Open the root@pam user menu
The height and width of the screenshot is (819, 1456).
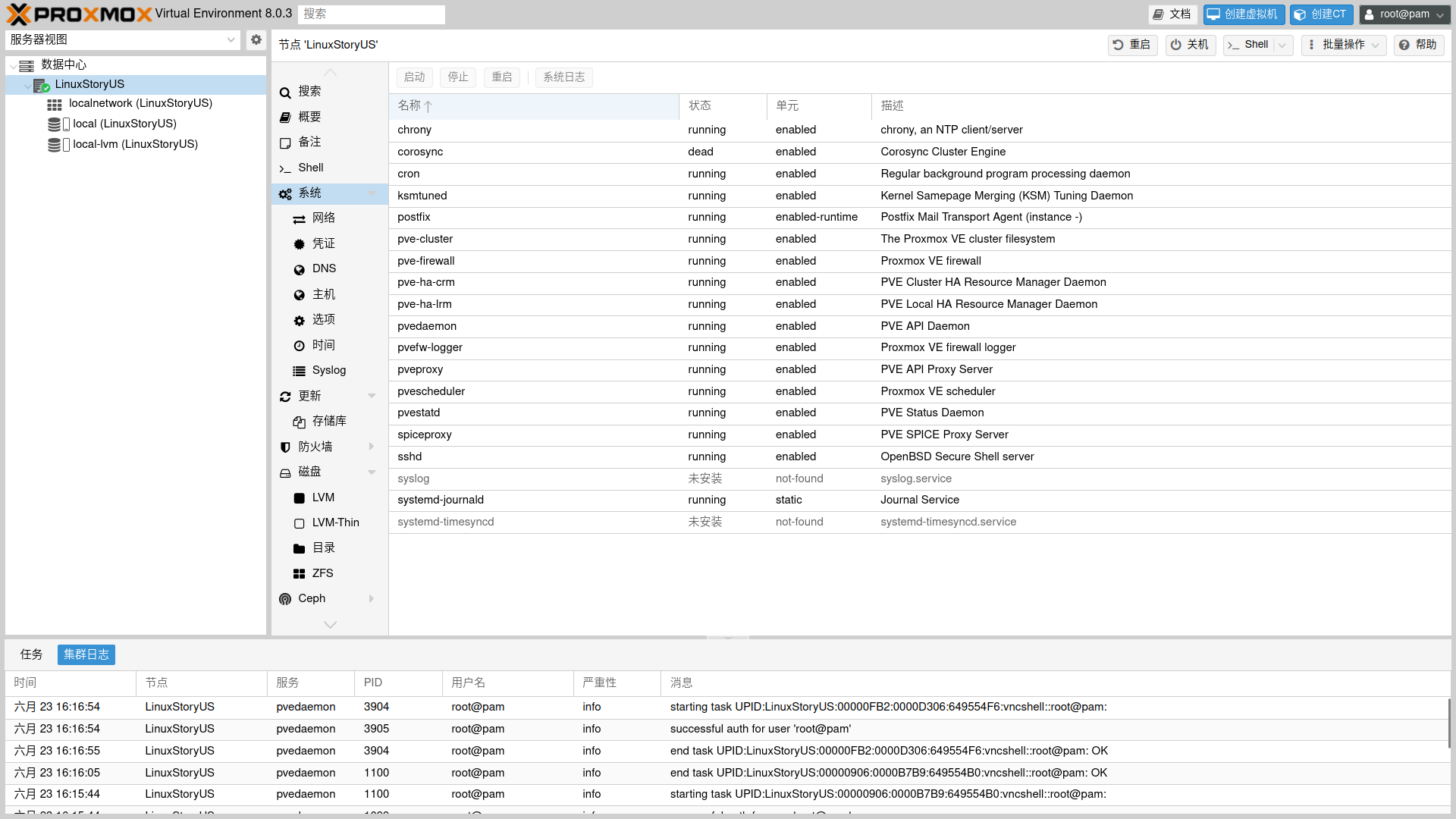coord(1404,14)
